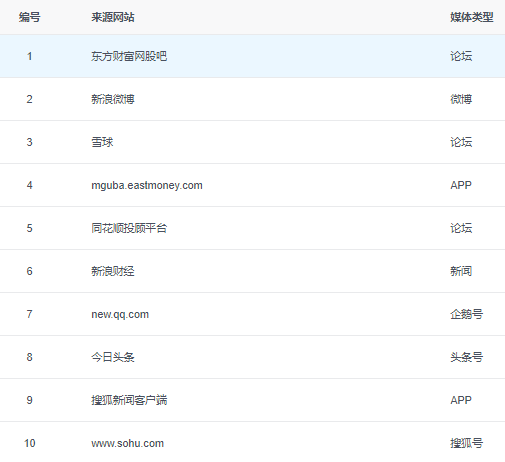Screen dimensions: 505x462
Task: Click the 新浪微博 source site entry
Action: click(x=113, y=99)
